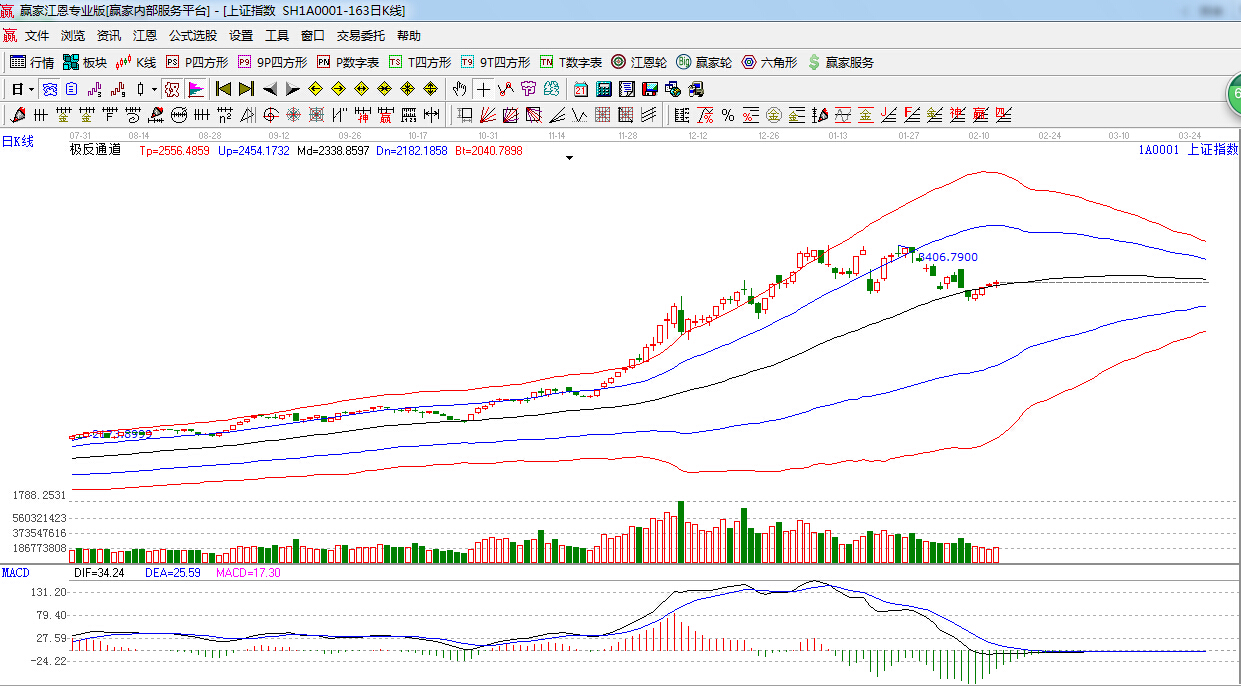This screenshot has height=686, width=1241.
Task: Toggle the 板块 sector view
Action: click(84, 62)
